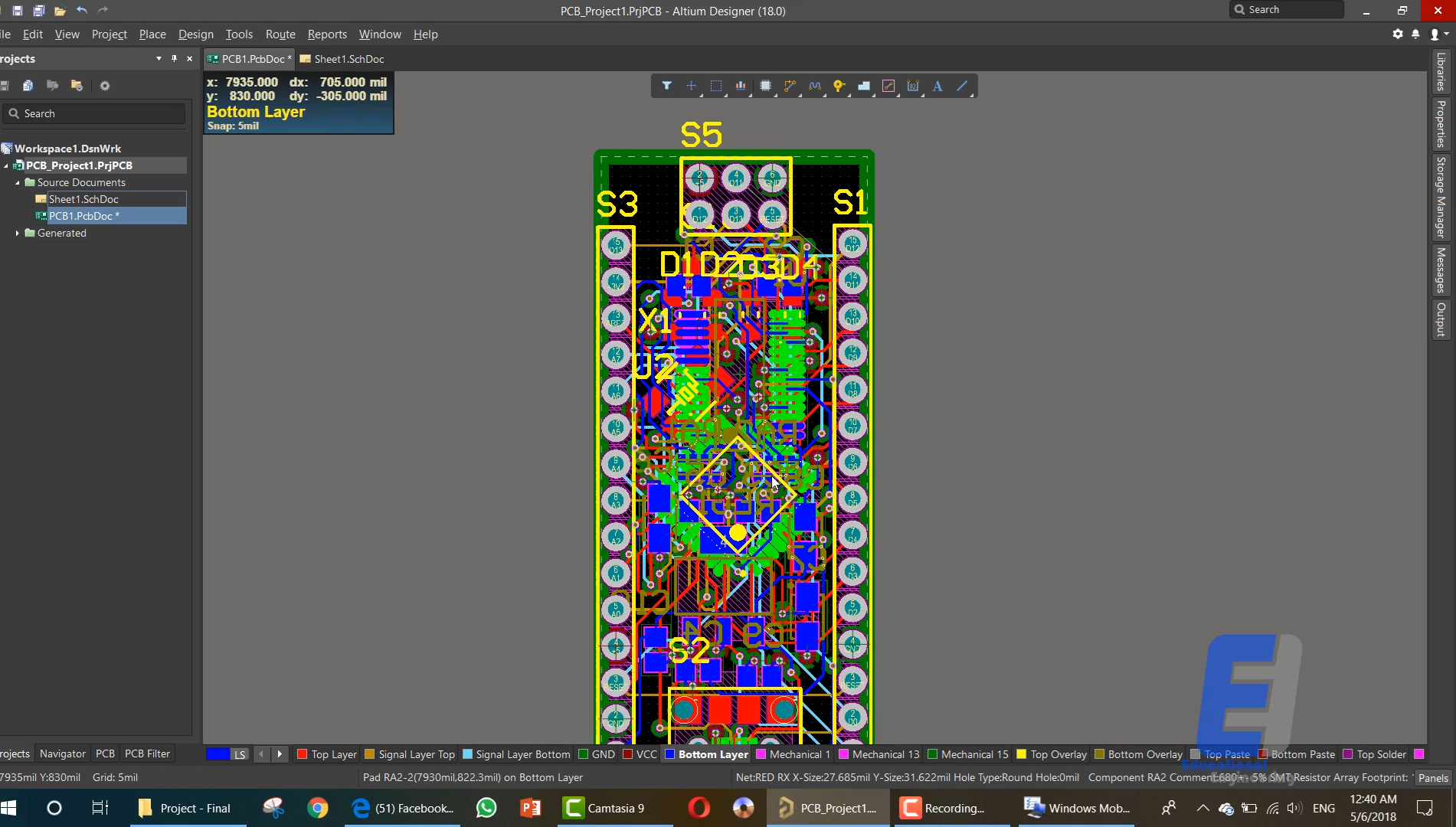The width and height of the screenshot is (1456, 827).
Task: Activate the measure distance tool
Action: pos(912,86)
